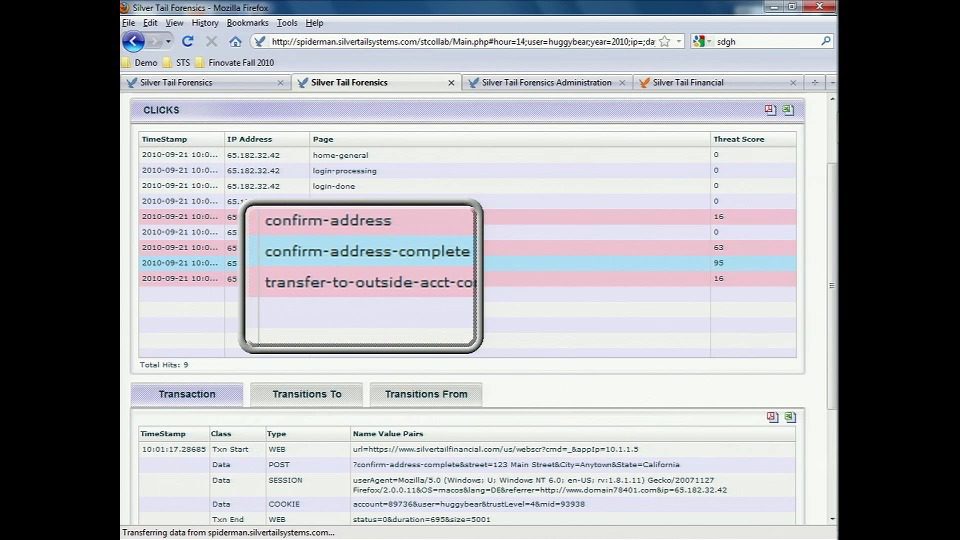The image size is (960, 540).
Task: Click the Stop loading X icon
Action: pos(211,42)
